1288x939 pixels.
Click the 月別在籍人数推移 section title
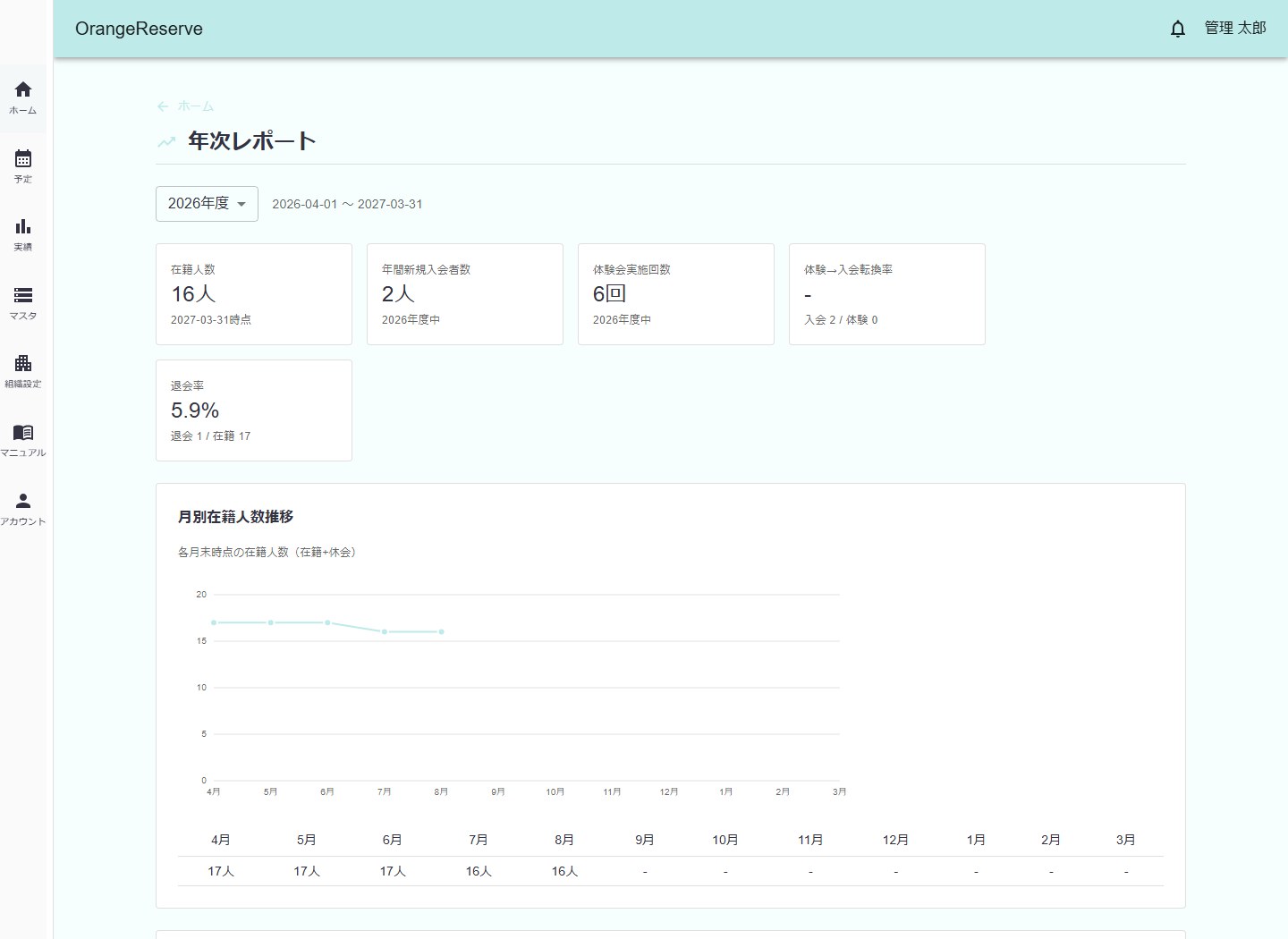point(235,517)
